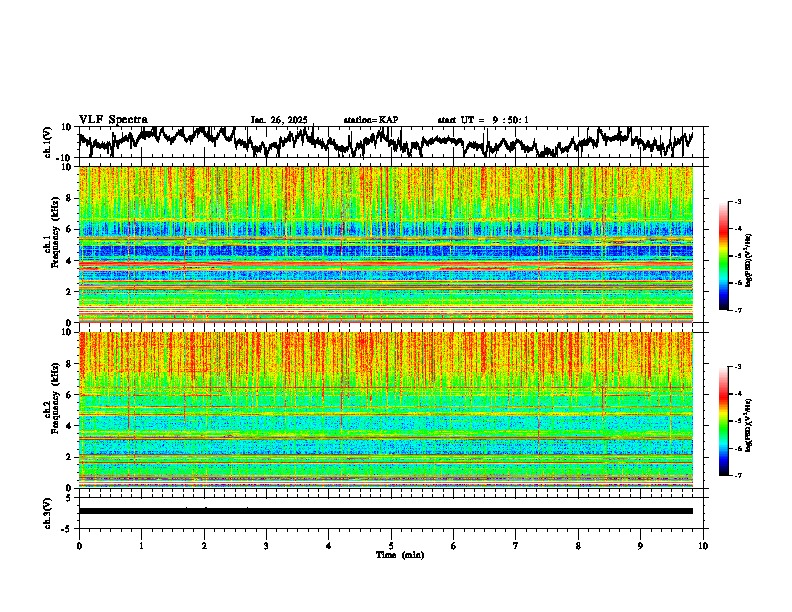Click time axis tick label "2"
The height and width of the screenshot is (612, 792).
pyautogui.click(x=204, y=546)
